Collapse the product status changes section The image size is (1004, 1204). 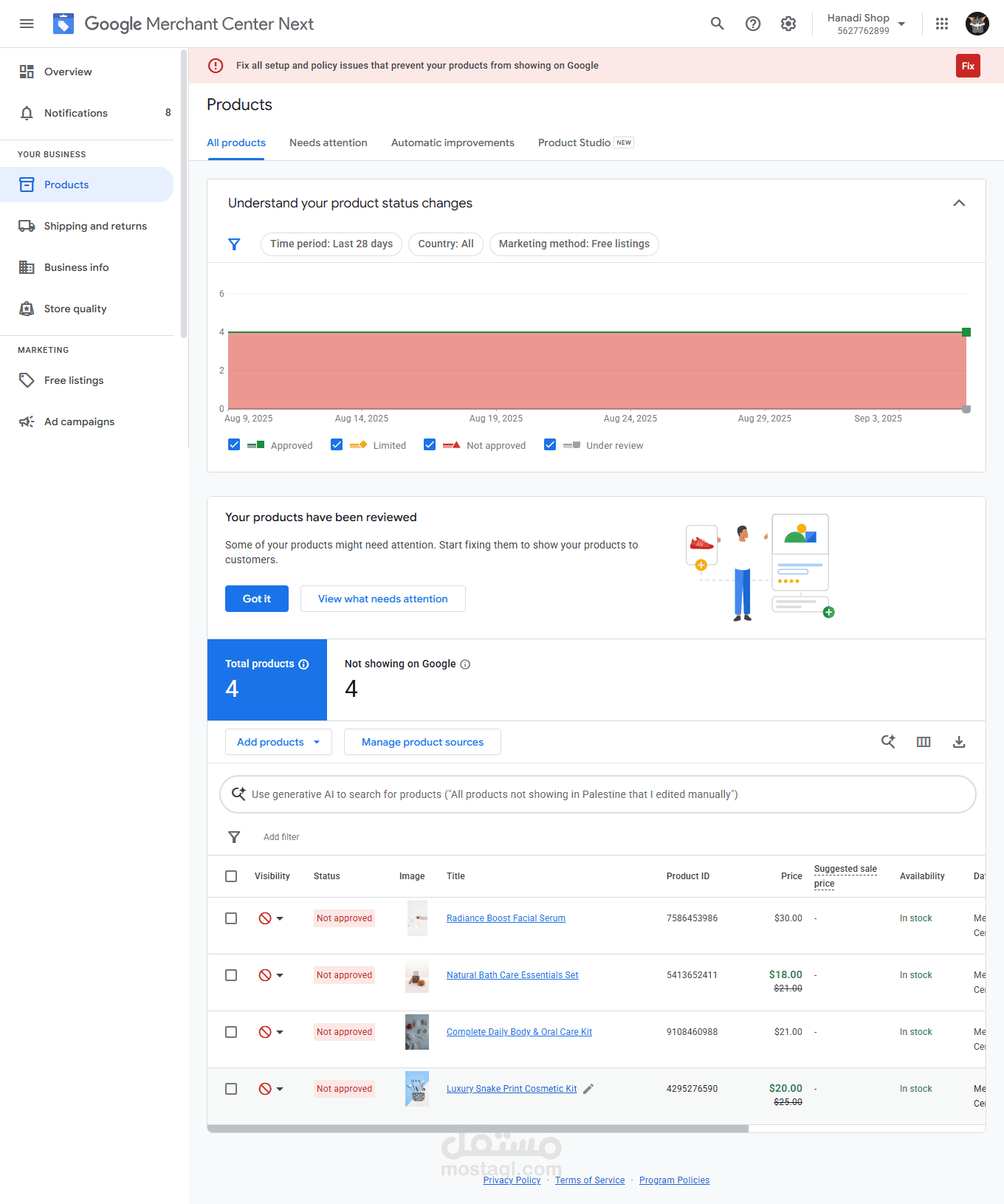(x=959, y=203)
